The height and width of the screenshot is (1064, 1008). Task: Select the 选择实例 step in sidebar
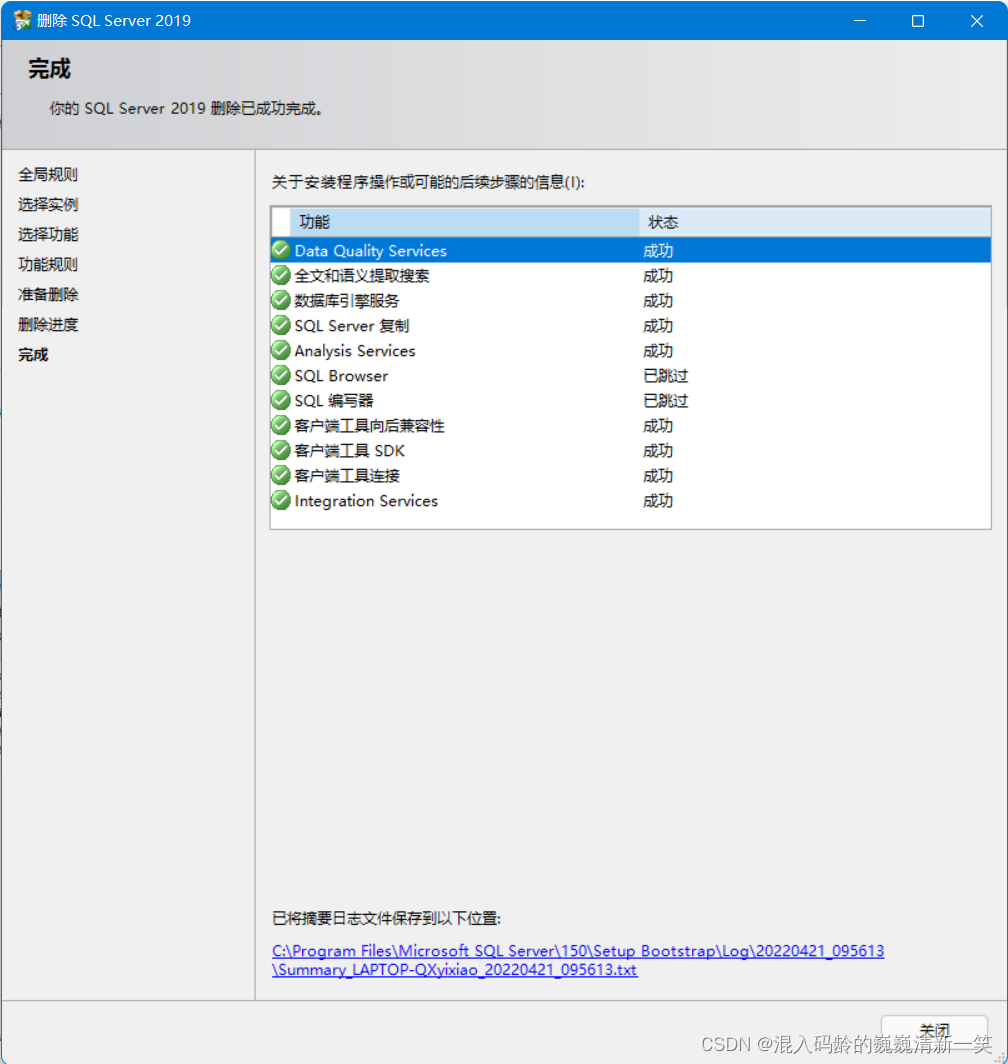(x=48, y=204)
